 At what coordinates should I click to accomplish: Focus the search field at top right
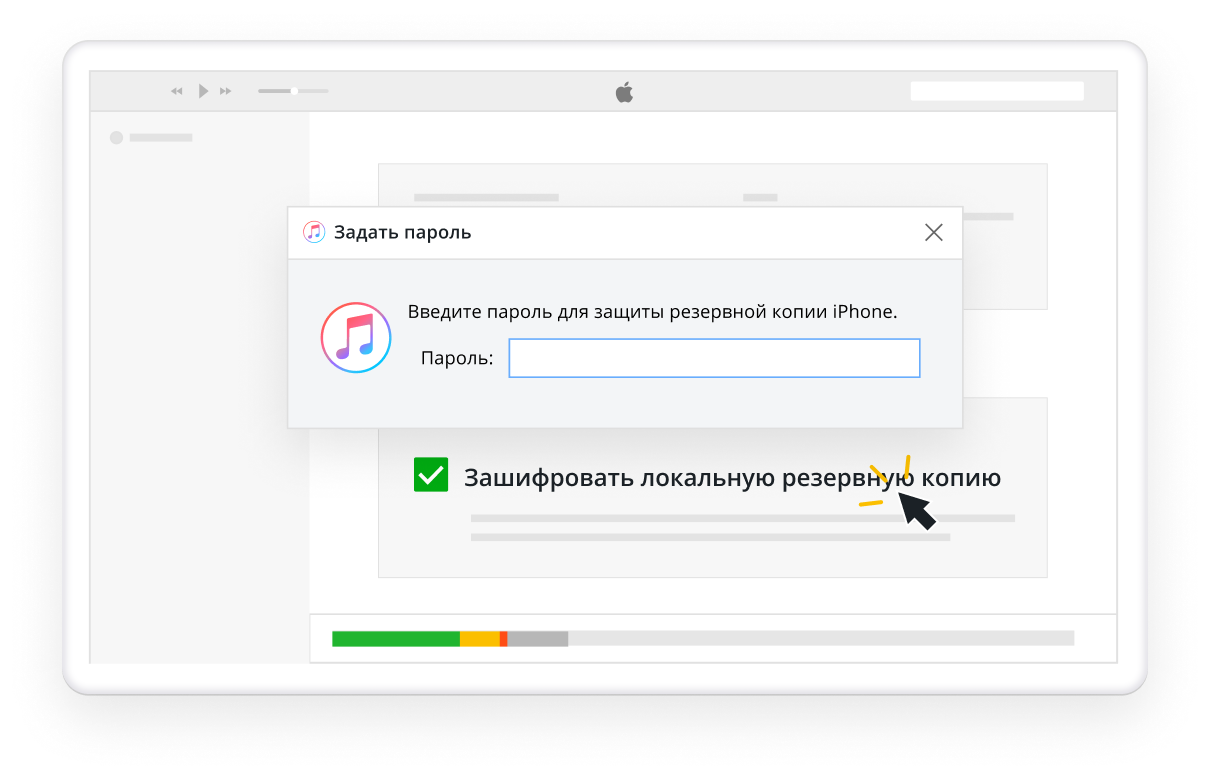click(997, 91)
